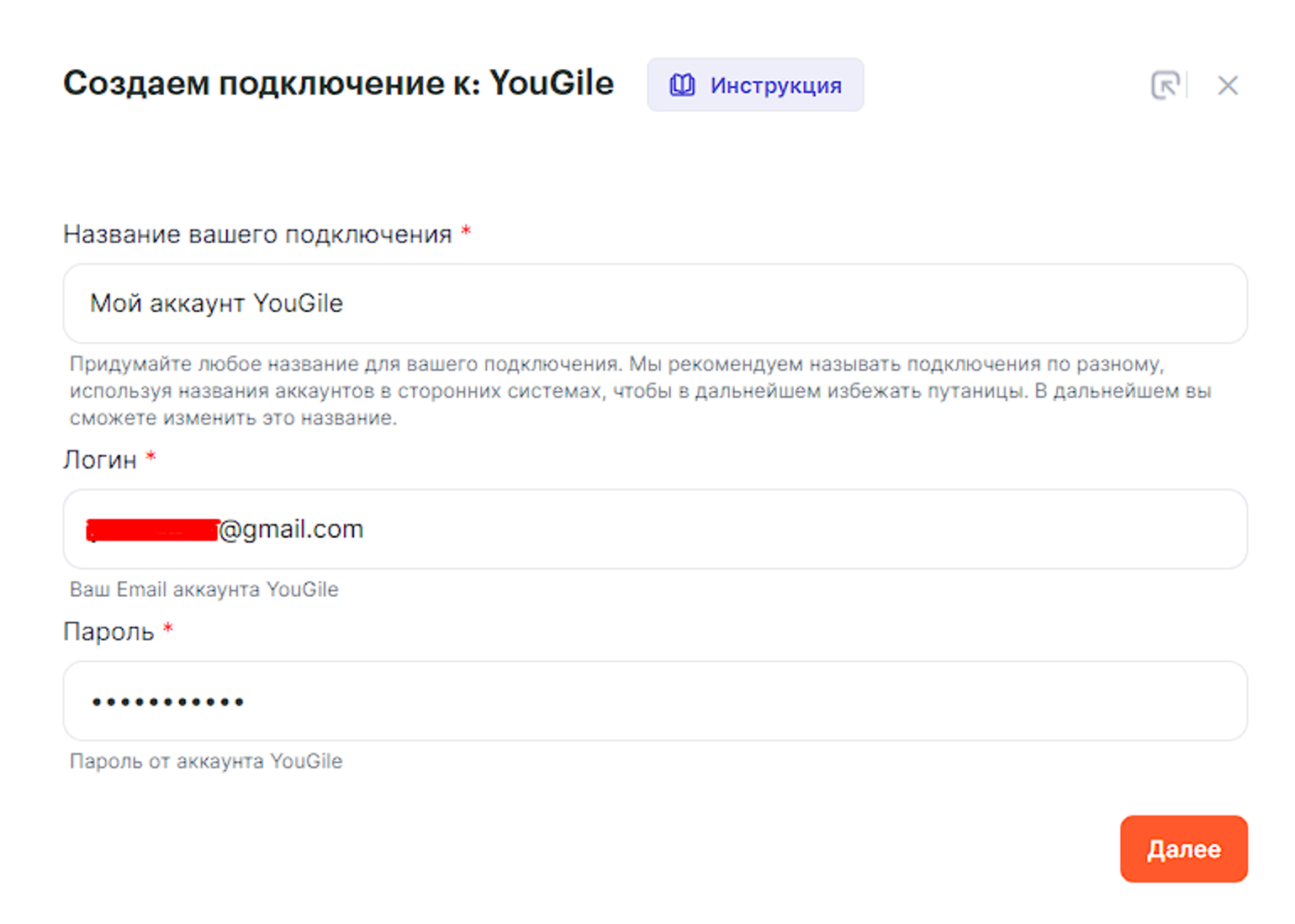This screenshot has height=924, width=1295.
Task: Place cursor on Мой аккаунт YouGile text
Action: tap(217, 304)
